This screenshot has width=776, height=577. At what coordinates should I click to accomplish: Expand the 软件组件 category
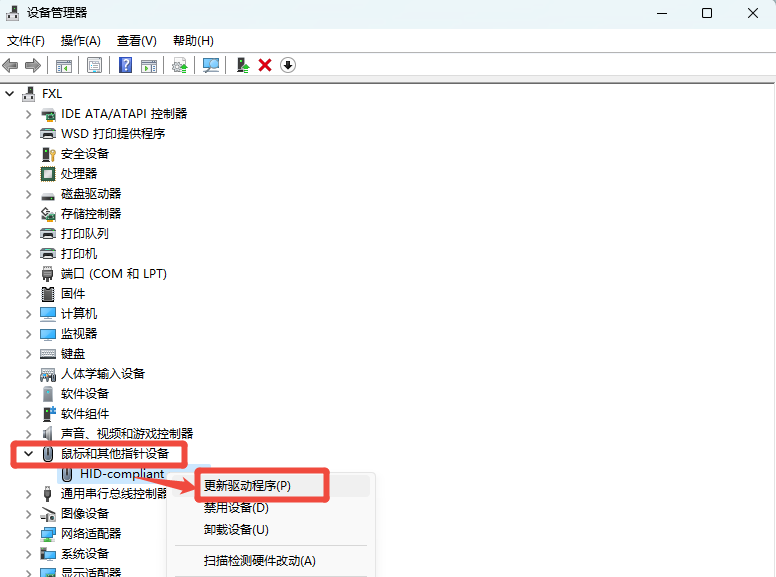click(28, 414)
